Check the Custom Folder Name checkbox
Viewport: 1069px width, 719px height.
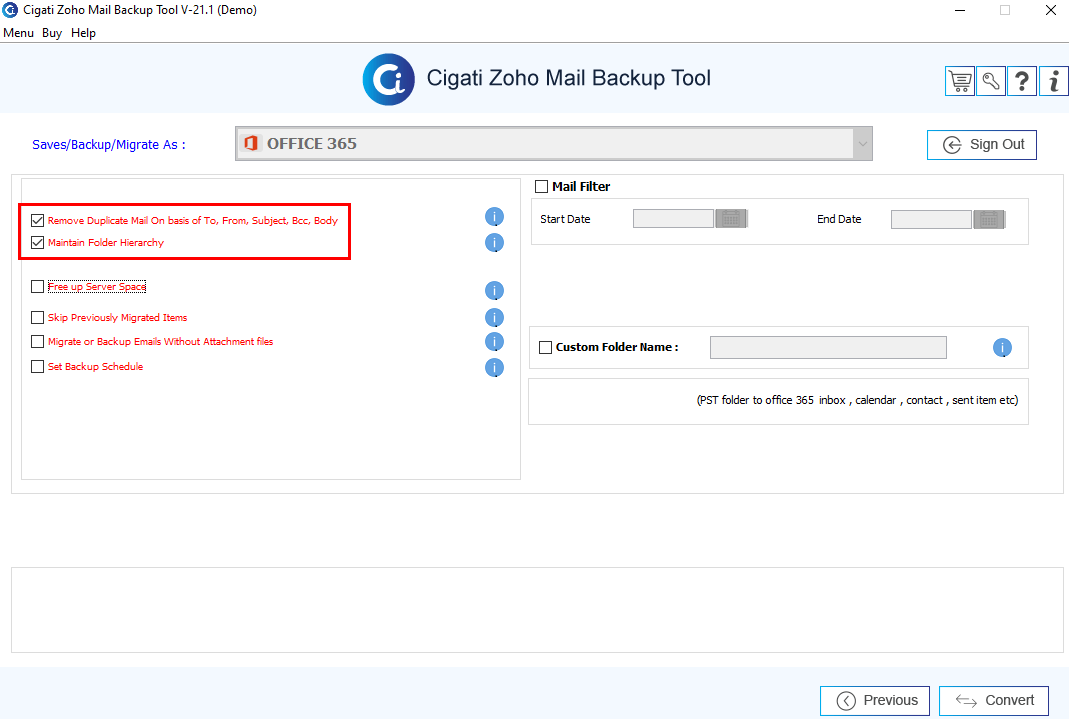545,348
